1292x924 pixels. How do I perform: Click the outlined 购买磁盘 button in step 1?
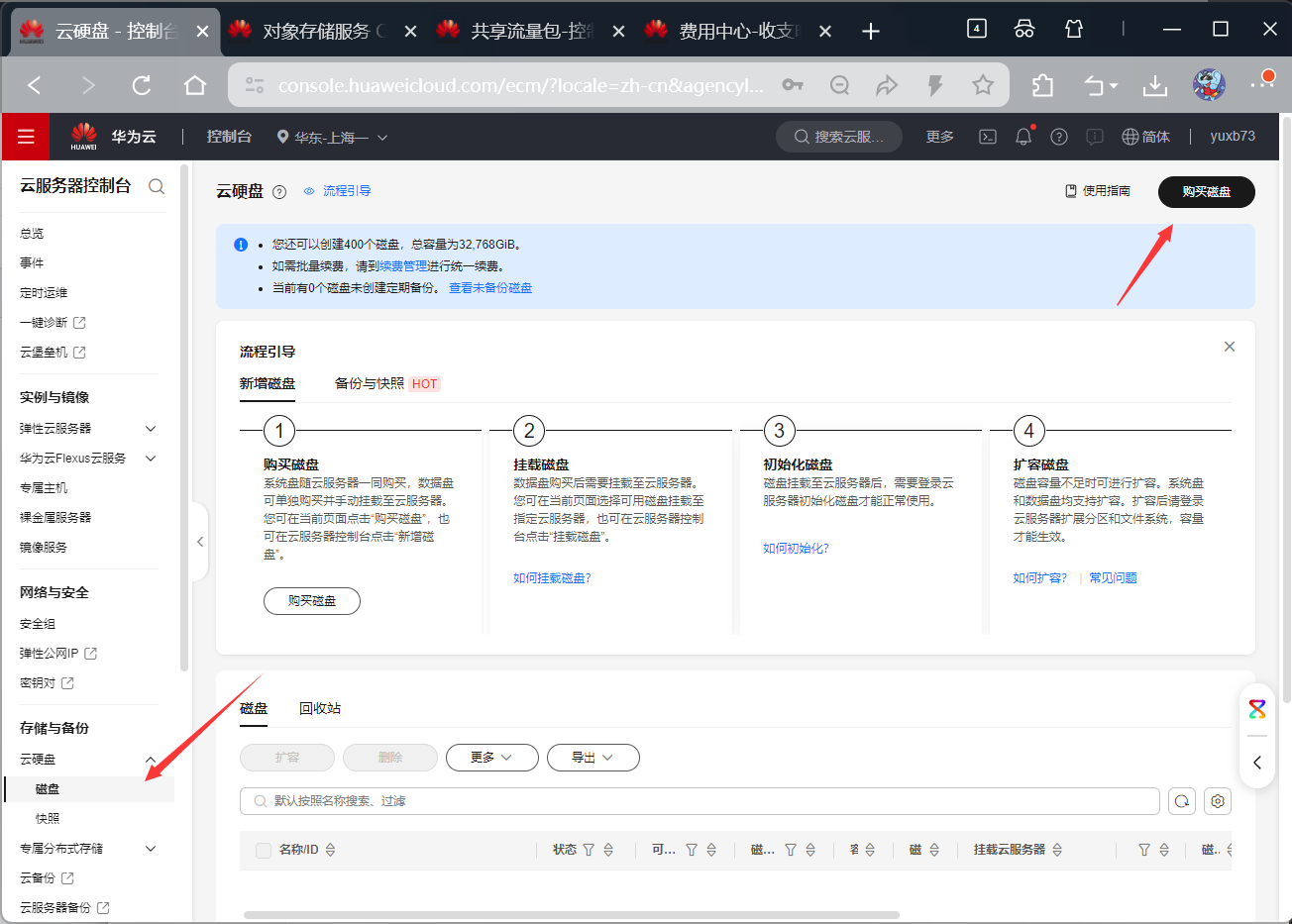pos(312,601)
